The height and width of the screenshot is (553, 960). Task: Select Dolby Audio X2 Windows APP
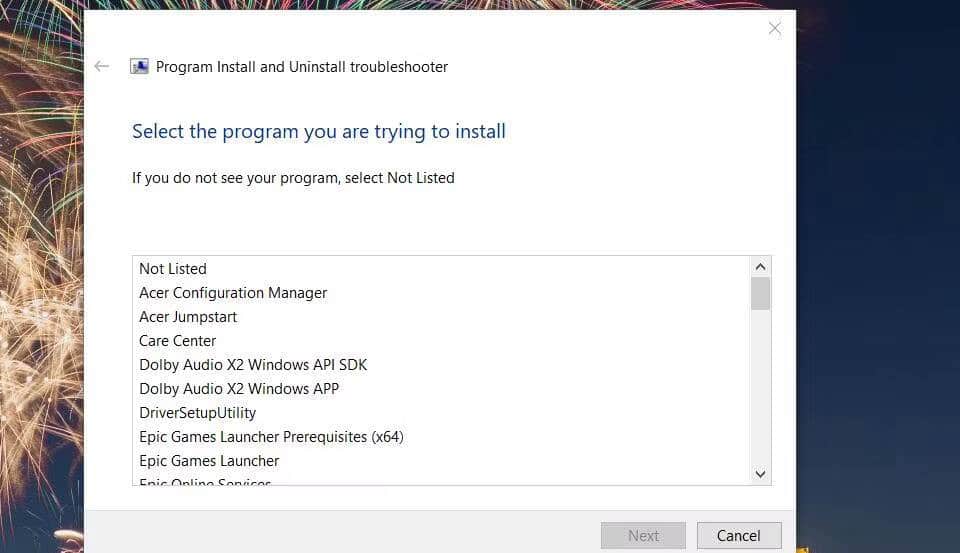[x=239, y=389]
